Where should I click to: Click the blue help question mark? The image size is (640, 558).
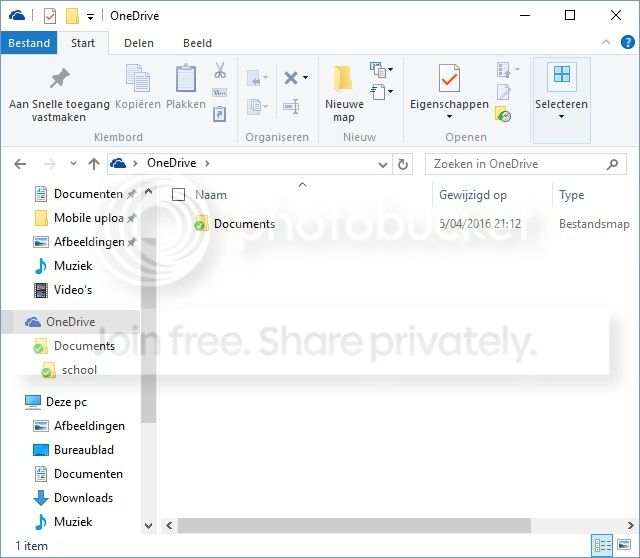(627, 42)
